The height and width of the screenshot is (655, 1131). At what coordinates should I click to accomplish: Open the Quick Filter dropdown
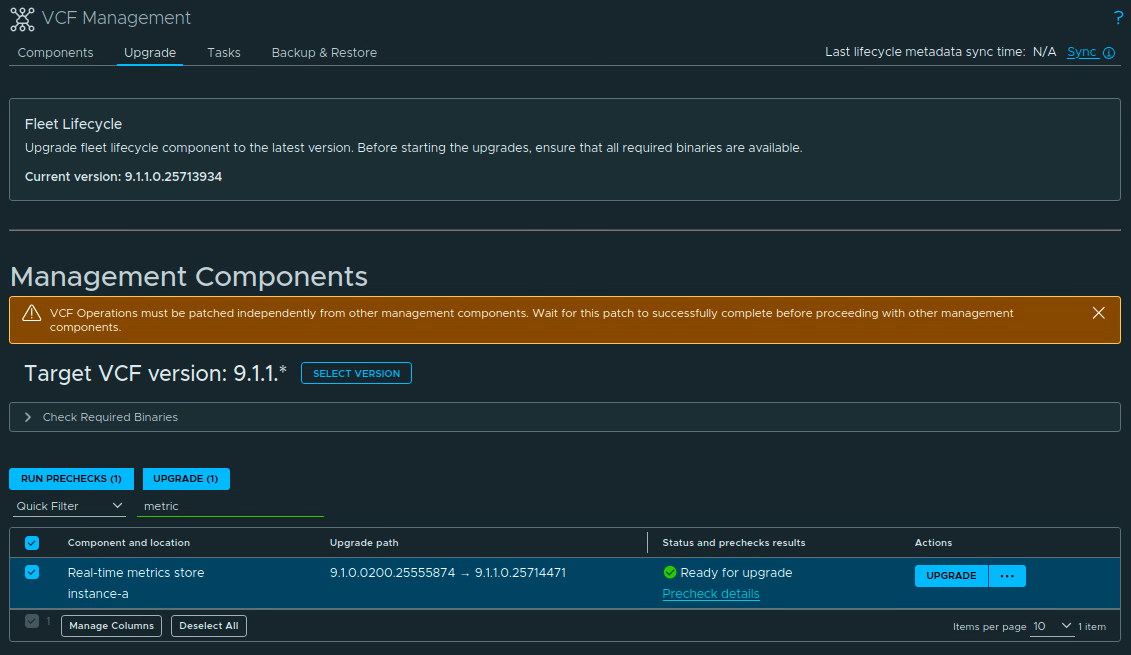coord(69,506)
